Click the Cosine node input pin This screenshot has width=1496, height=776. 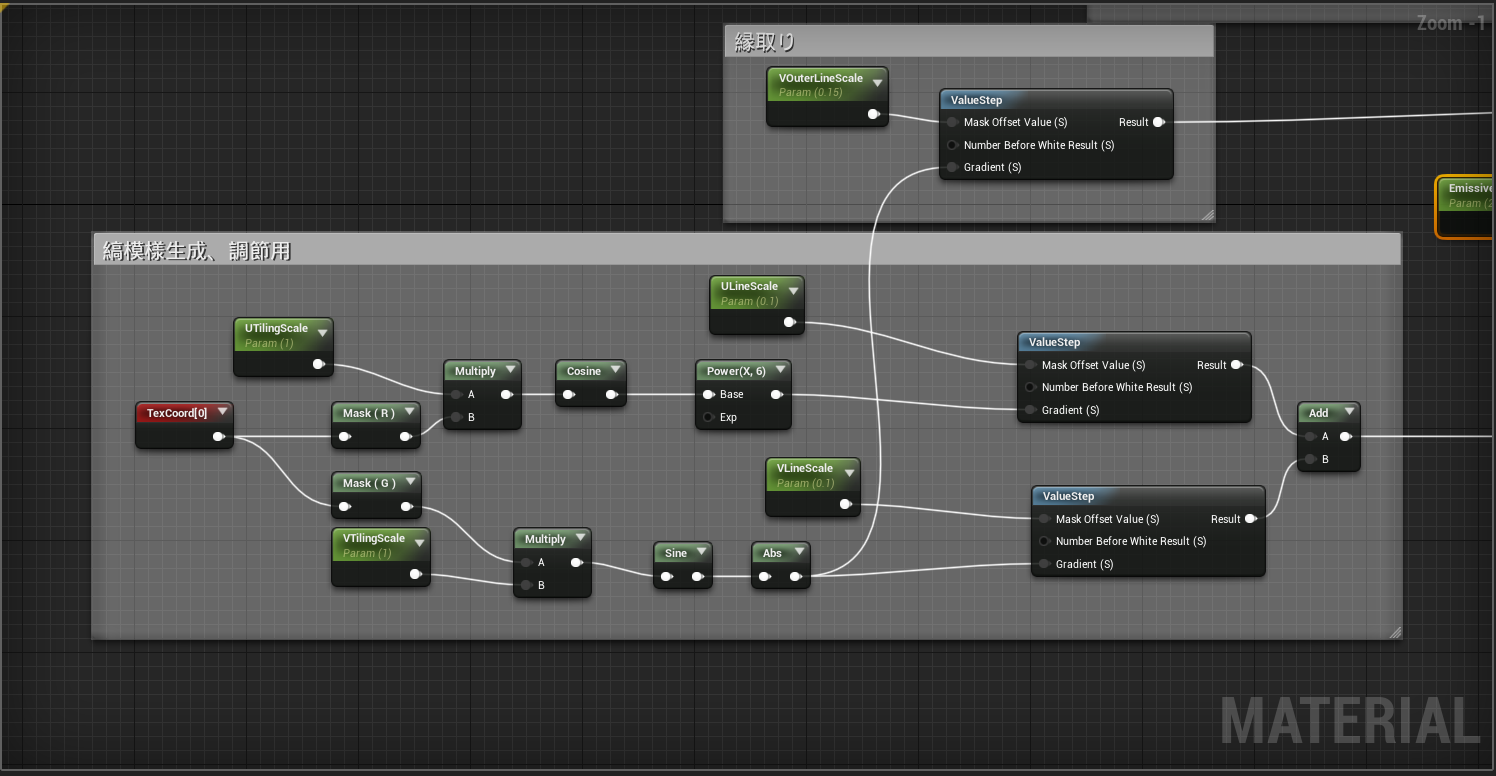tap(568, 394)
